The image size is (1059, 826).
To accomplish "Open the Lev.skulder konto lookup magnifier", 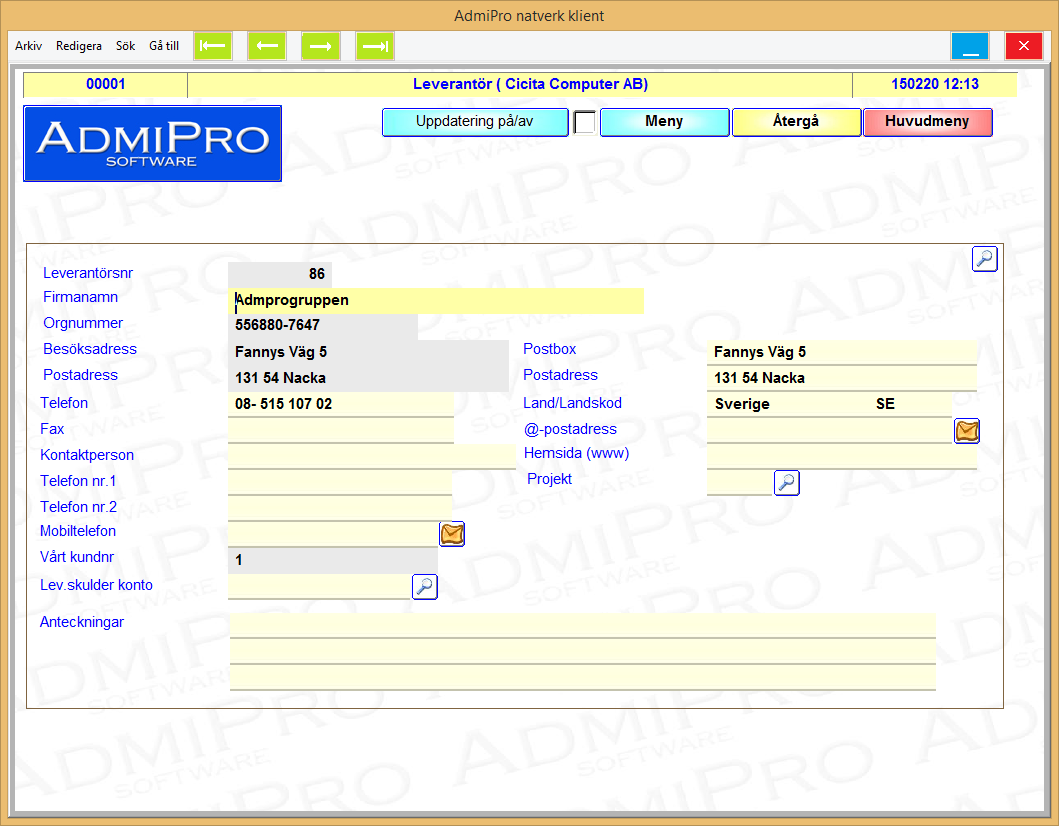I will point(425,587).
